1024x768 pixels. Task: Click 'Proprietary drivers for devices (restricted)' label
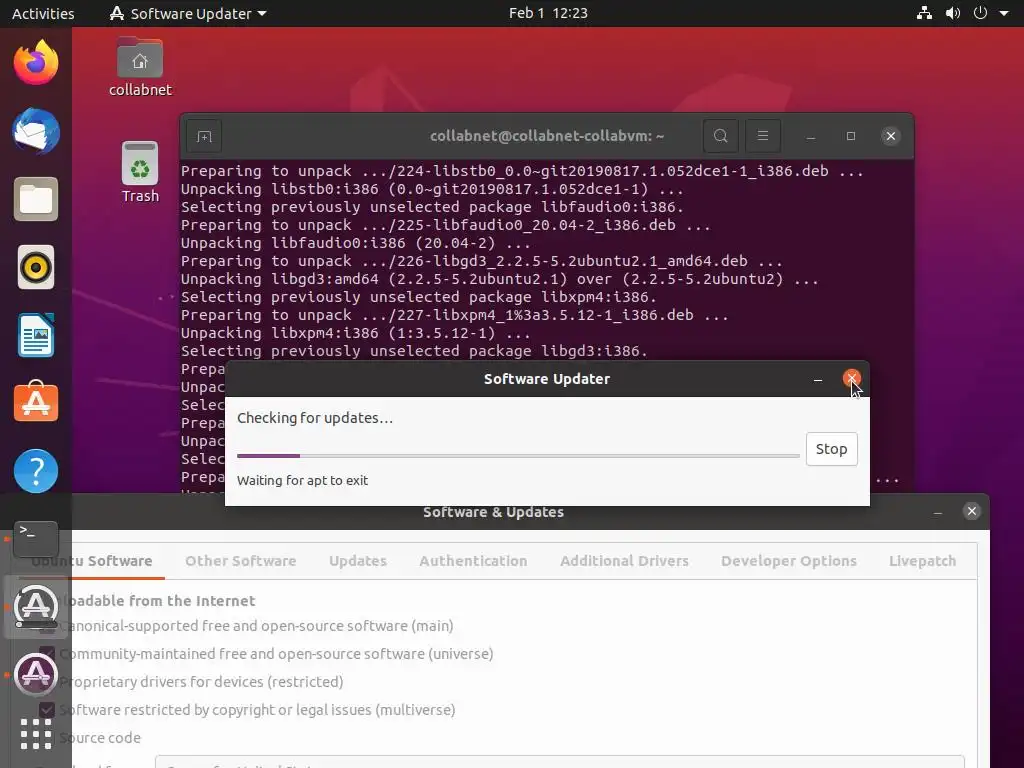[201, 682]
